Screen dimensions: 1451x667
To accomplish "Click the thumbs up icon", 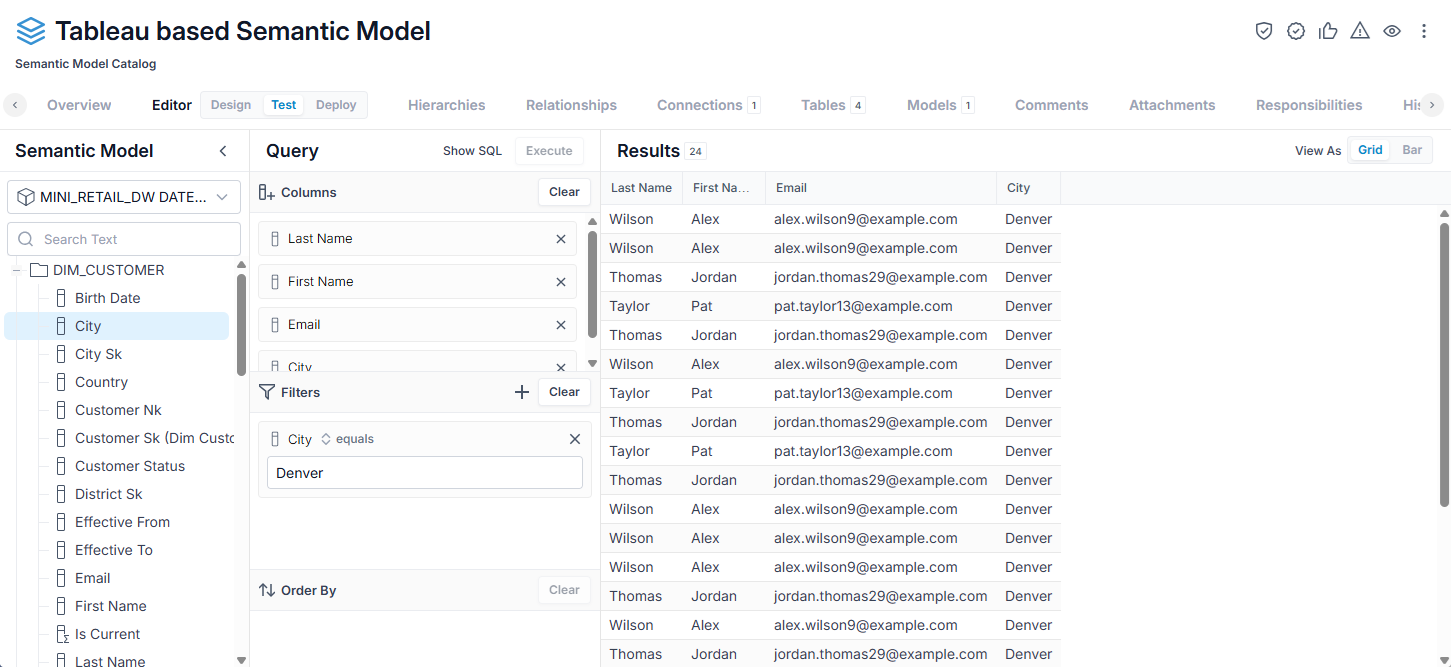I will point(1328,31).
